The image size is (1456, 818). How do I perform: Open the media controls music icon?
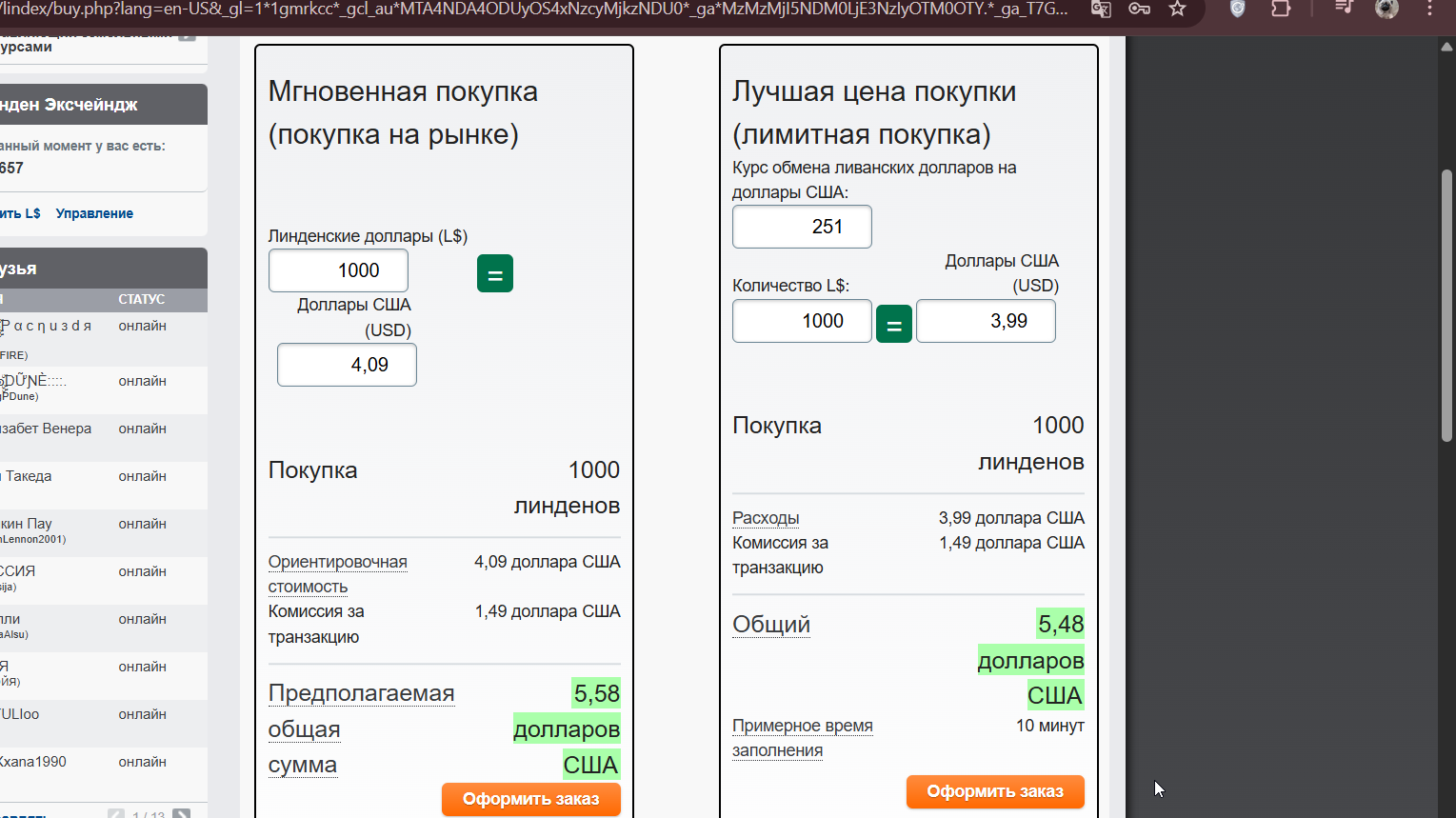[x=1344, y=8]
